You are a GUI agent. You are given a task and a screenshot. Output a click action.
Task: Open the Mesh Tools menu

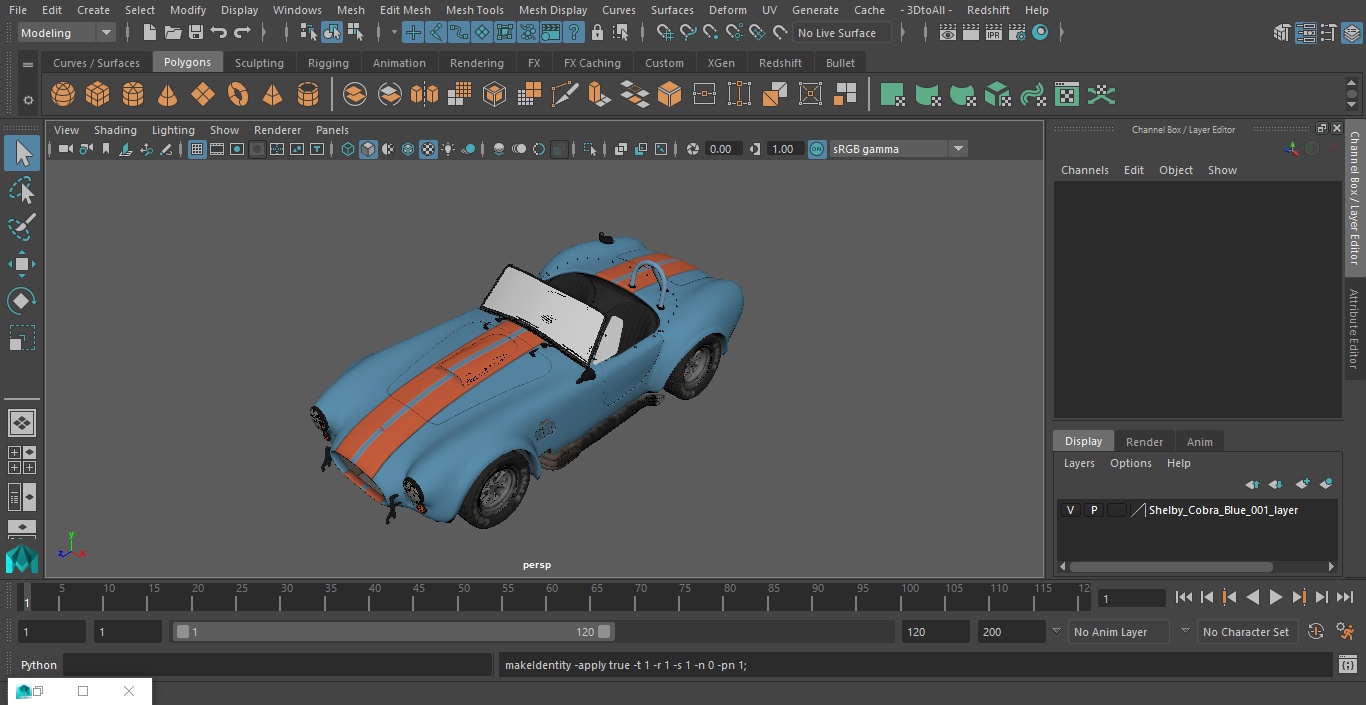(474, 10)
